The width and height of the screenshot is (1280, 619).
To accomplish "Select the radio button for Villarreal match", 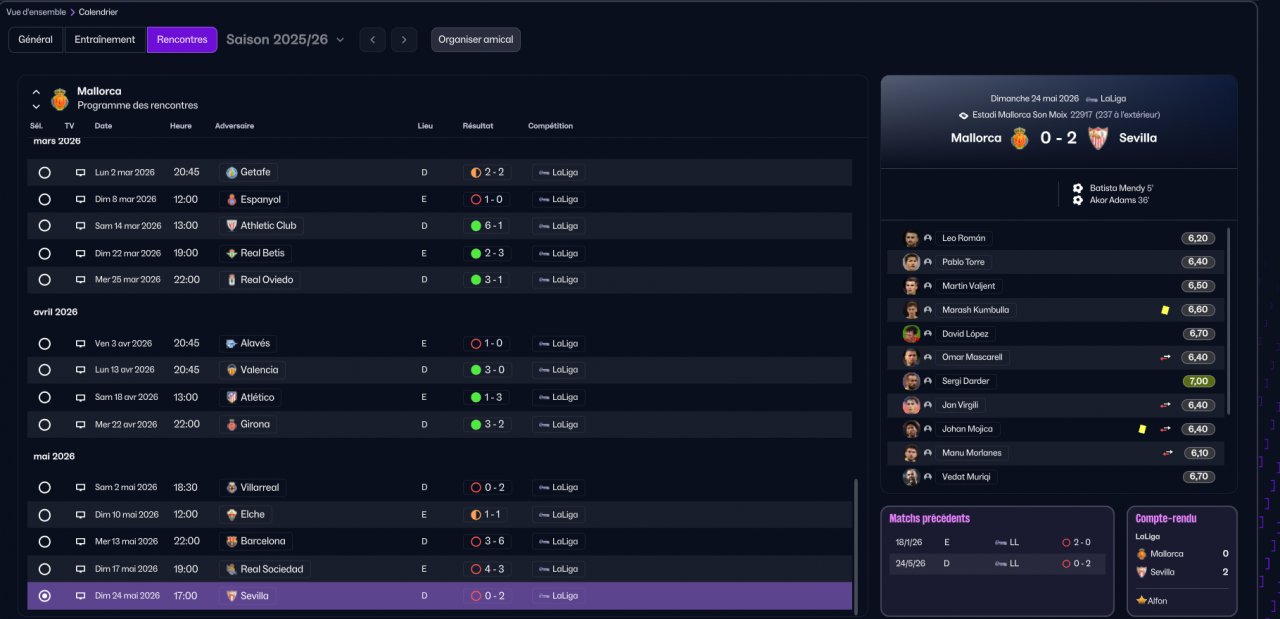I will [x=44, y=487].
